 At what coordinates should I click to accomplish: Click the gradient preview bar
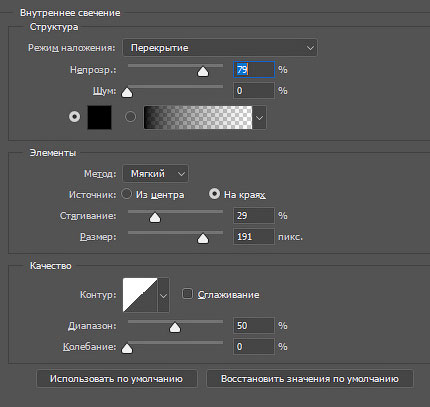(x=198, y=117)
